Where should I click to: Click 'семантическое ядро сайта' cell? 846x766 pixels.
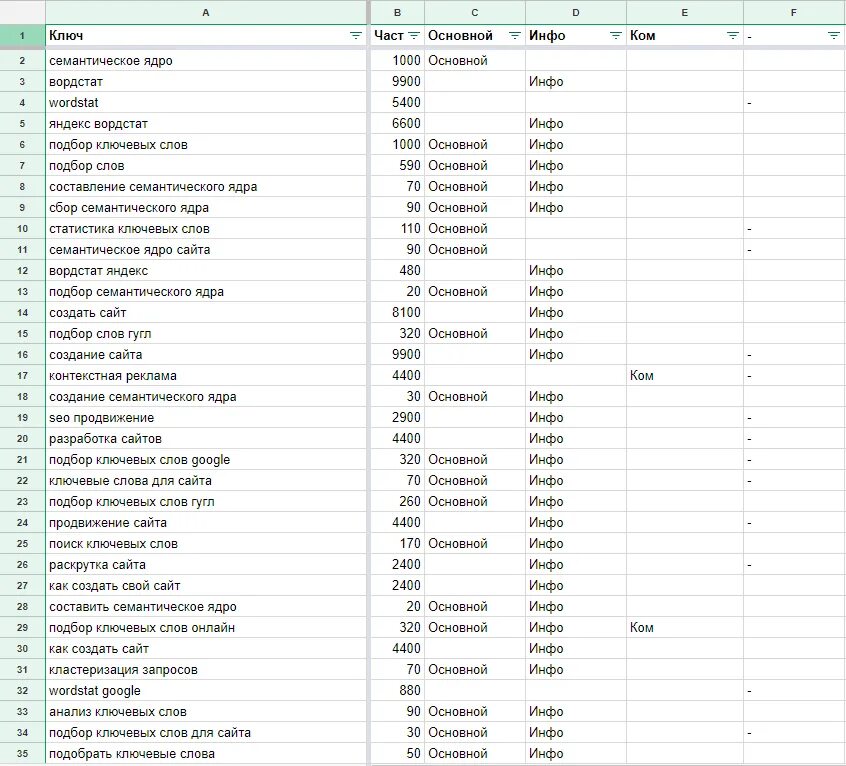[206, 250]
